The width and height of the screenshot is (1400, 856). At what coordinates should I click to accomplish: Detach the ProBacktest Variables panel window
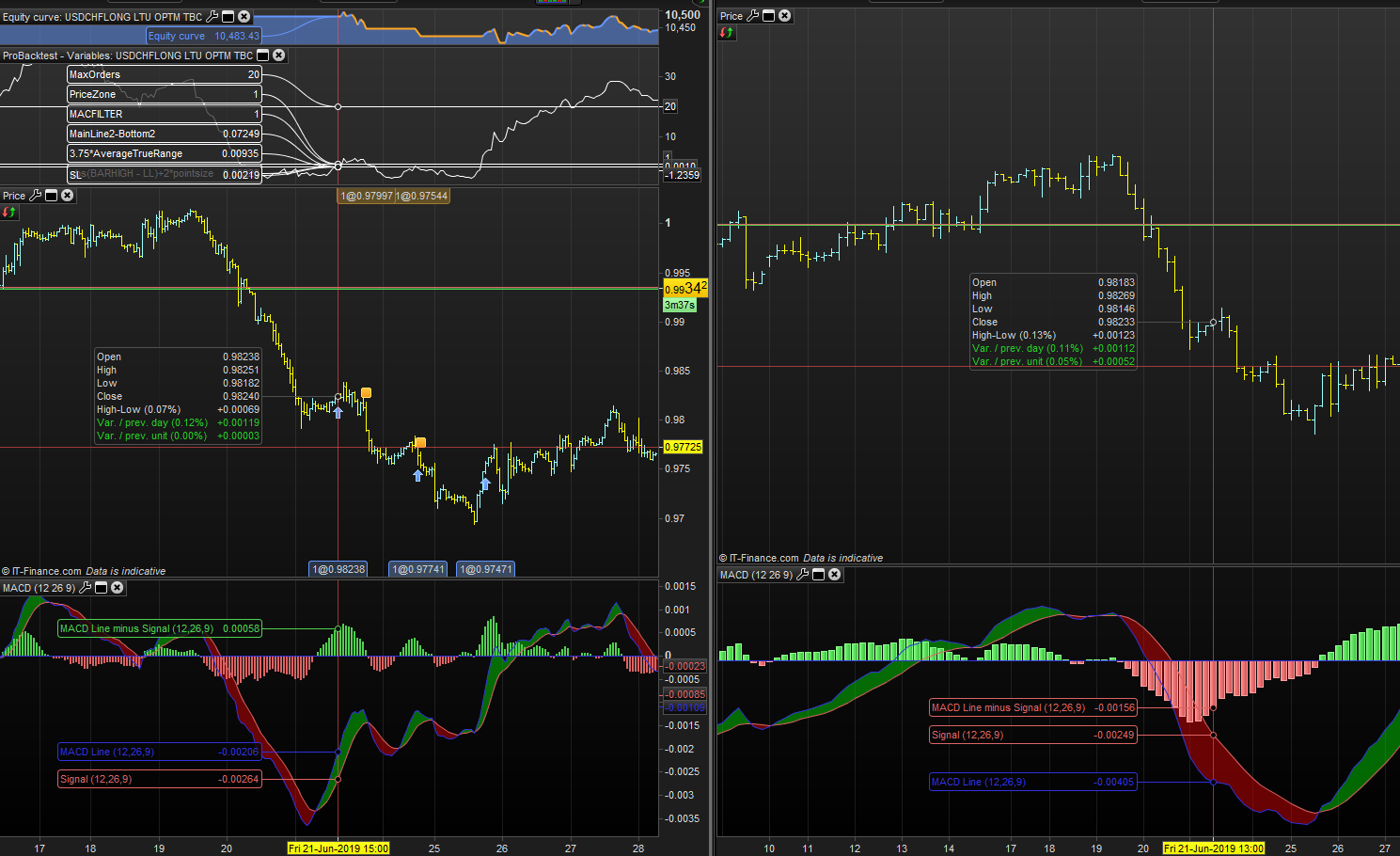tap(263, 55)
